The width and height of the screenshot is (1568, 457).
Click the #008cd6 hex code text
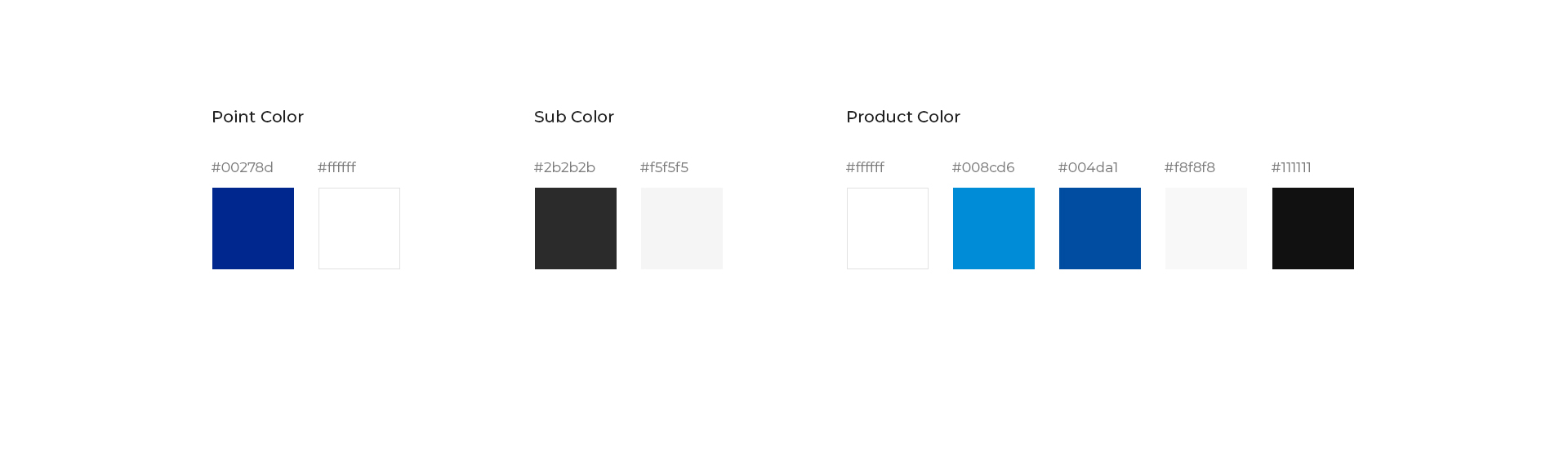point(983,167)
